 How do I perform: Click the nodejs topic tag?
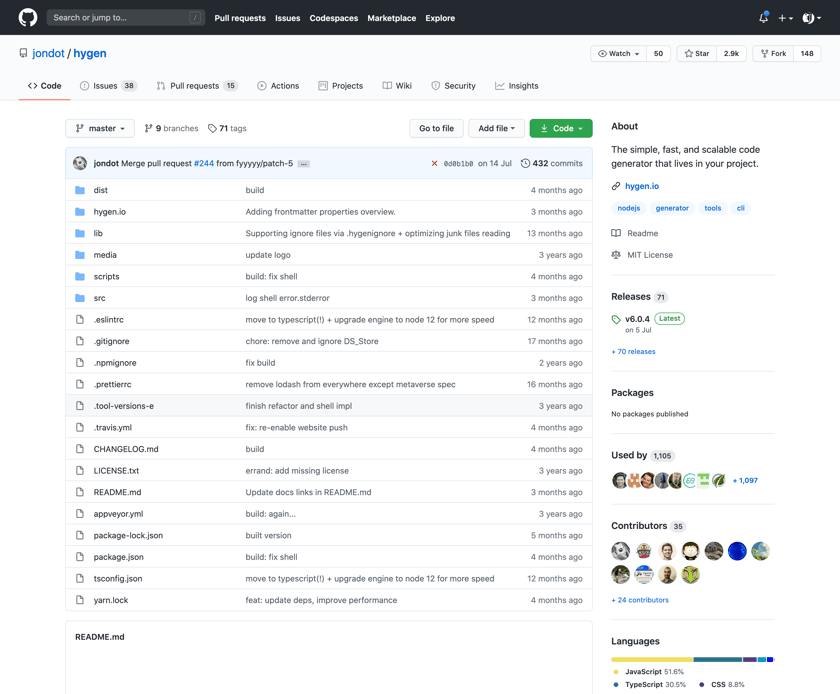click(x=628, y=208)
